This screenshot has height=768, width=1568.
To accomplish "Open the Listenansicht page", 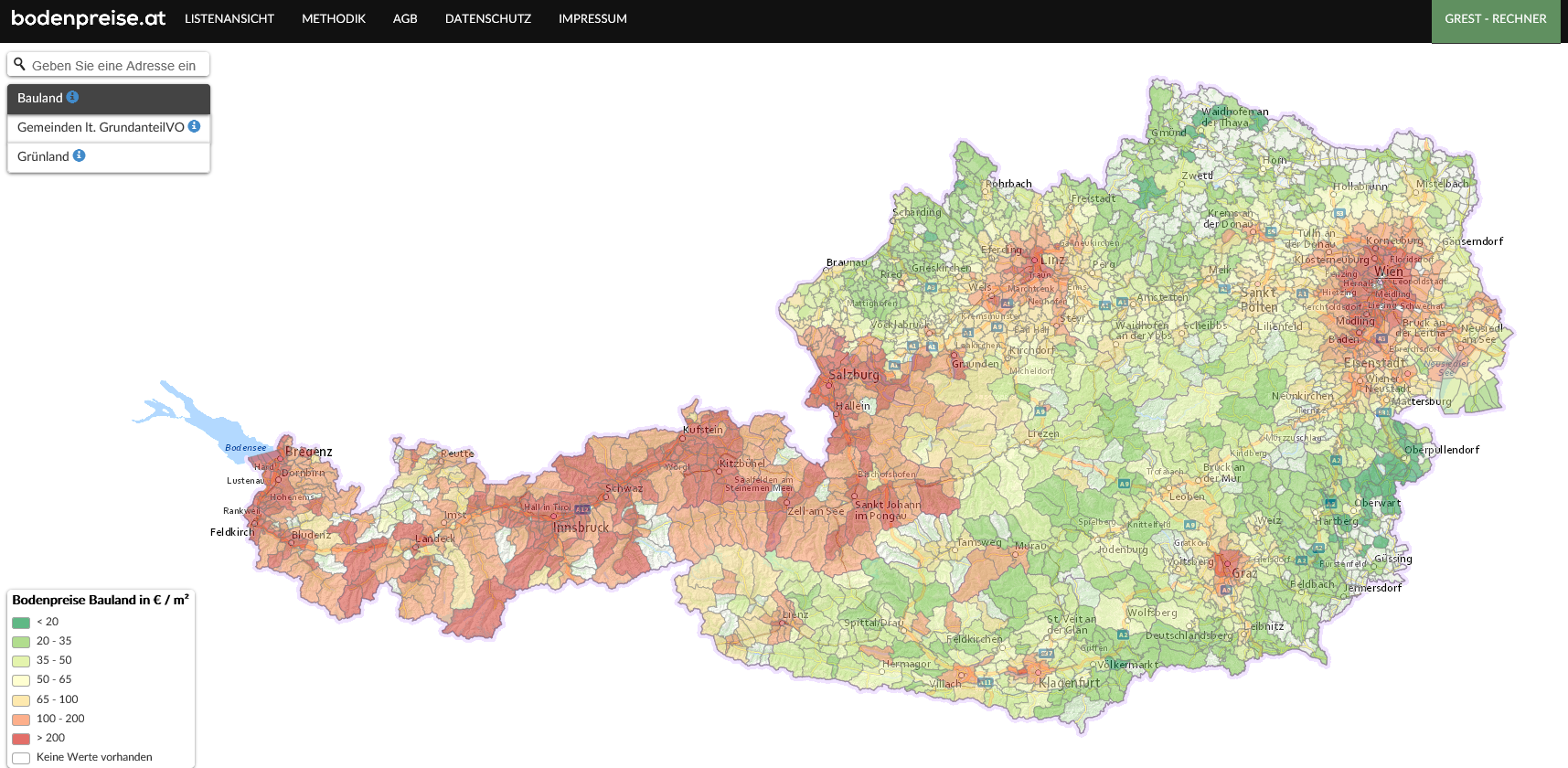I will (229, 18).
